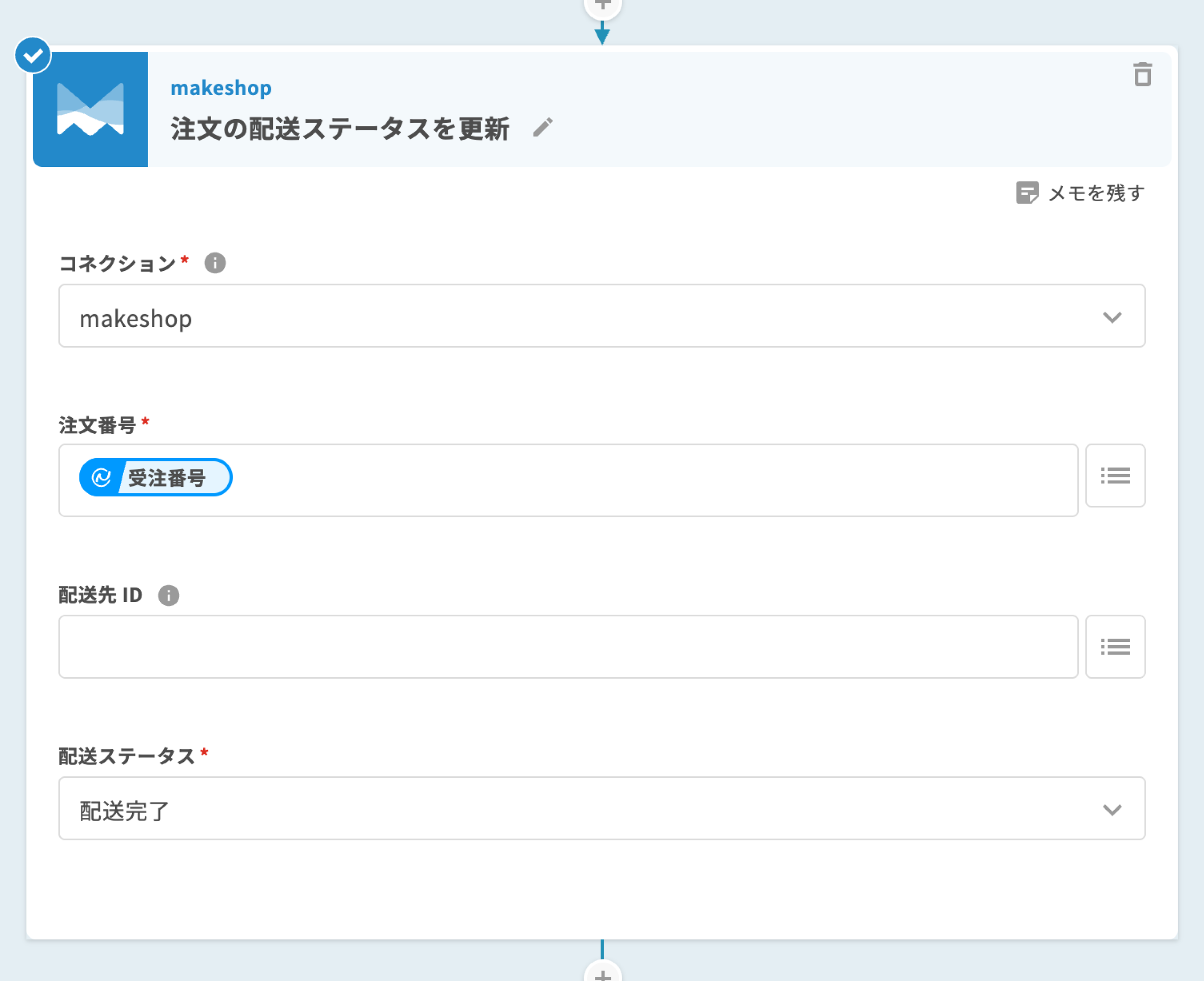Screen dimensions: 1204x981
Task: Edit step title with pencil icon
Action: click(x=542, y=128)
